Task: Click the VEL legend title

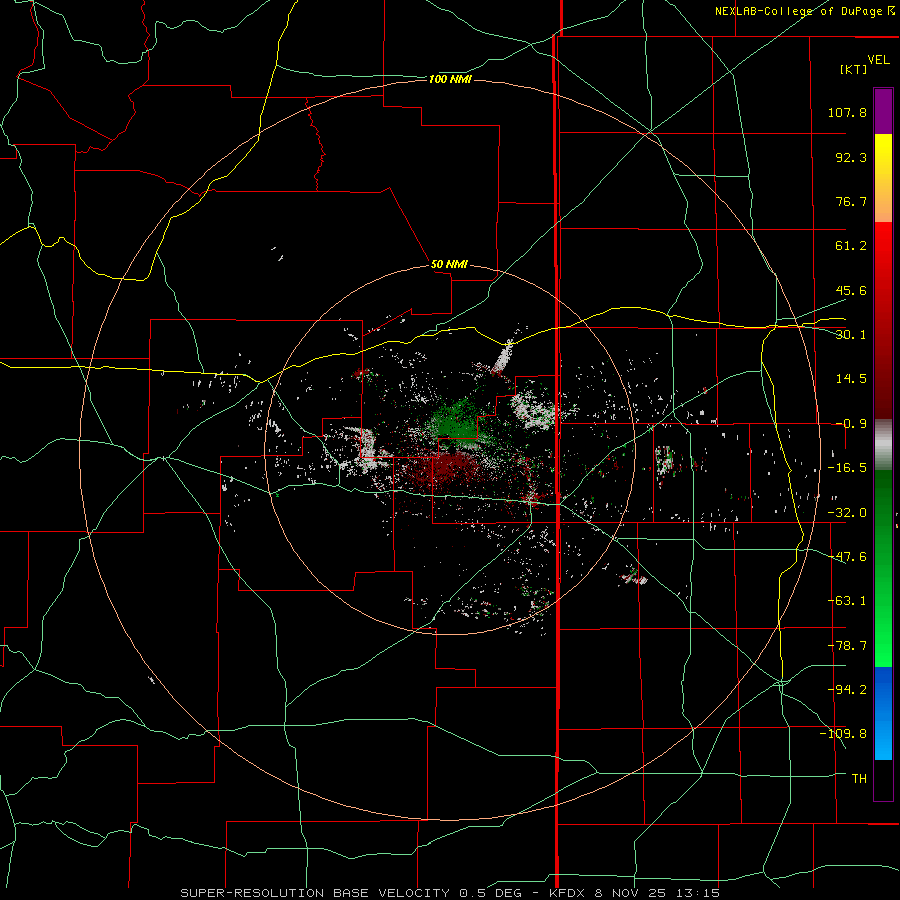Action: tap(878, 59)
